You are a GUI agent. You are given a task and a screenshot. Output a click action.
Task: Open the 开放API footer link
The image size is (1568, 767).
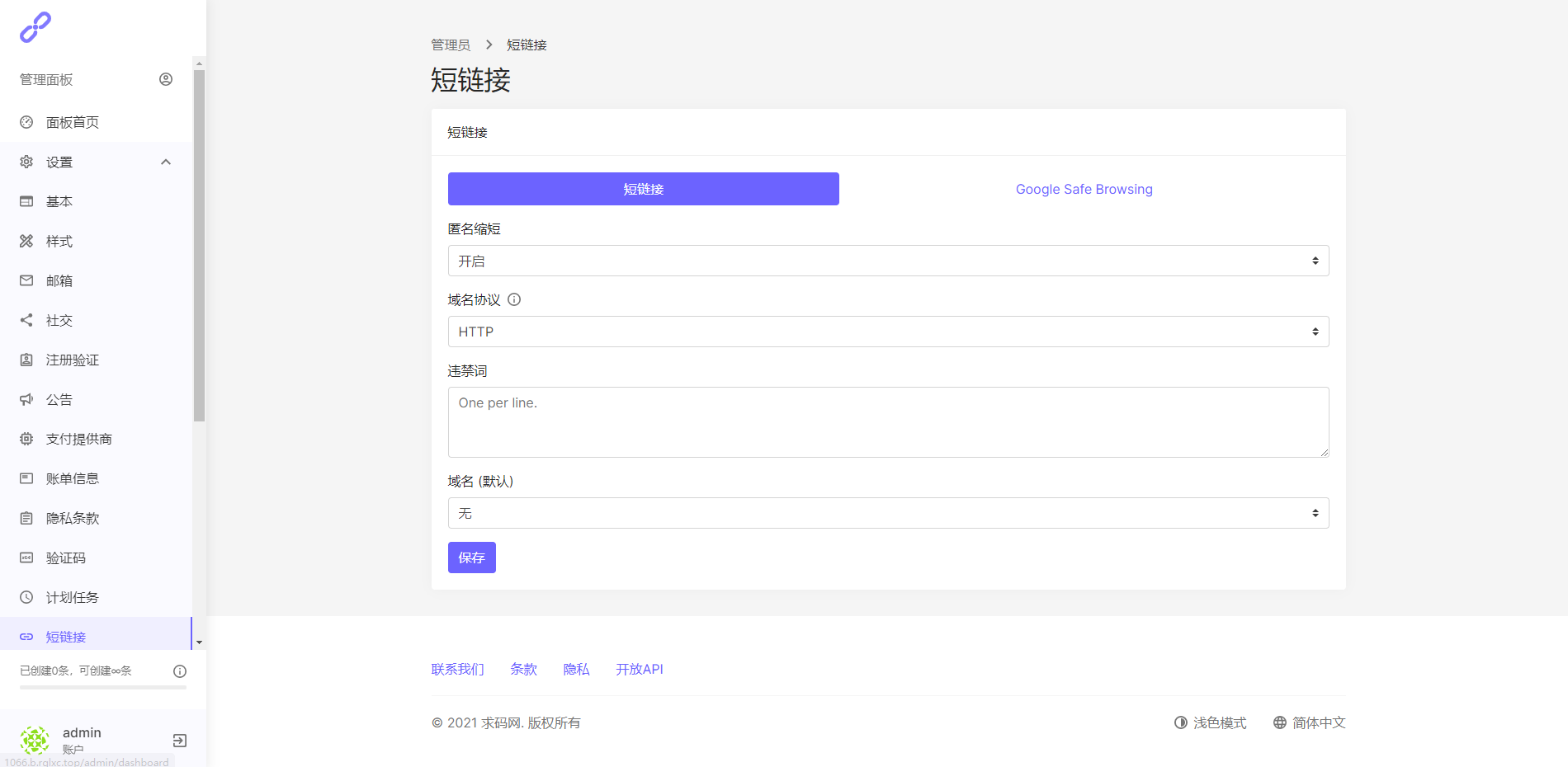pyautogui.click(x=639, y=669)
